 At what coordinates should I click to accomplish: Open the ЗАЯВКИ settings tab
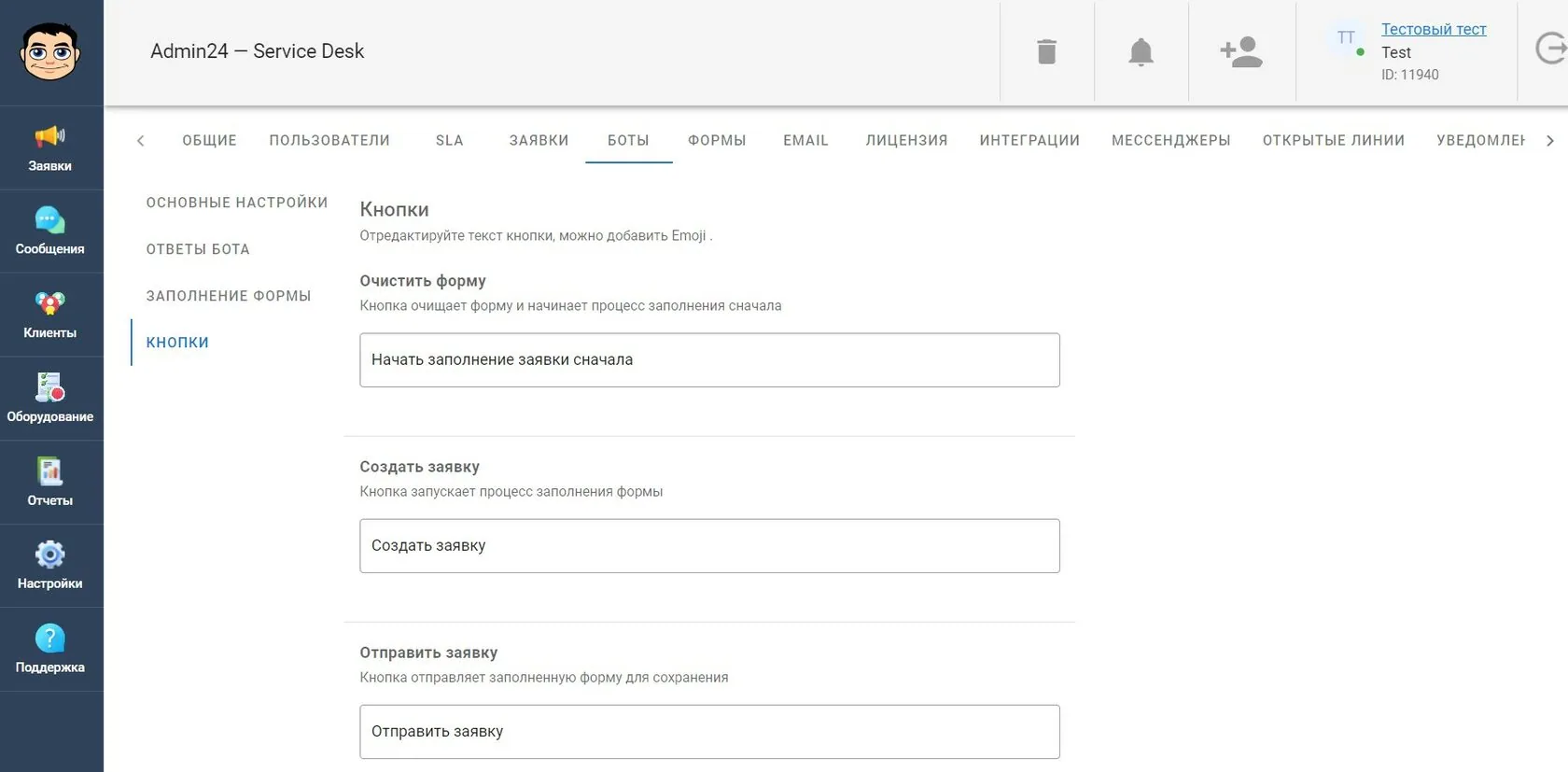point(539,140)
